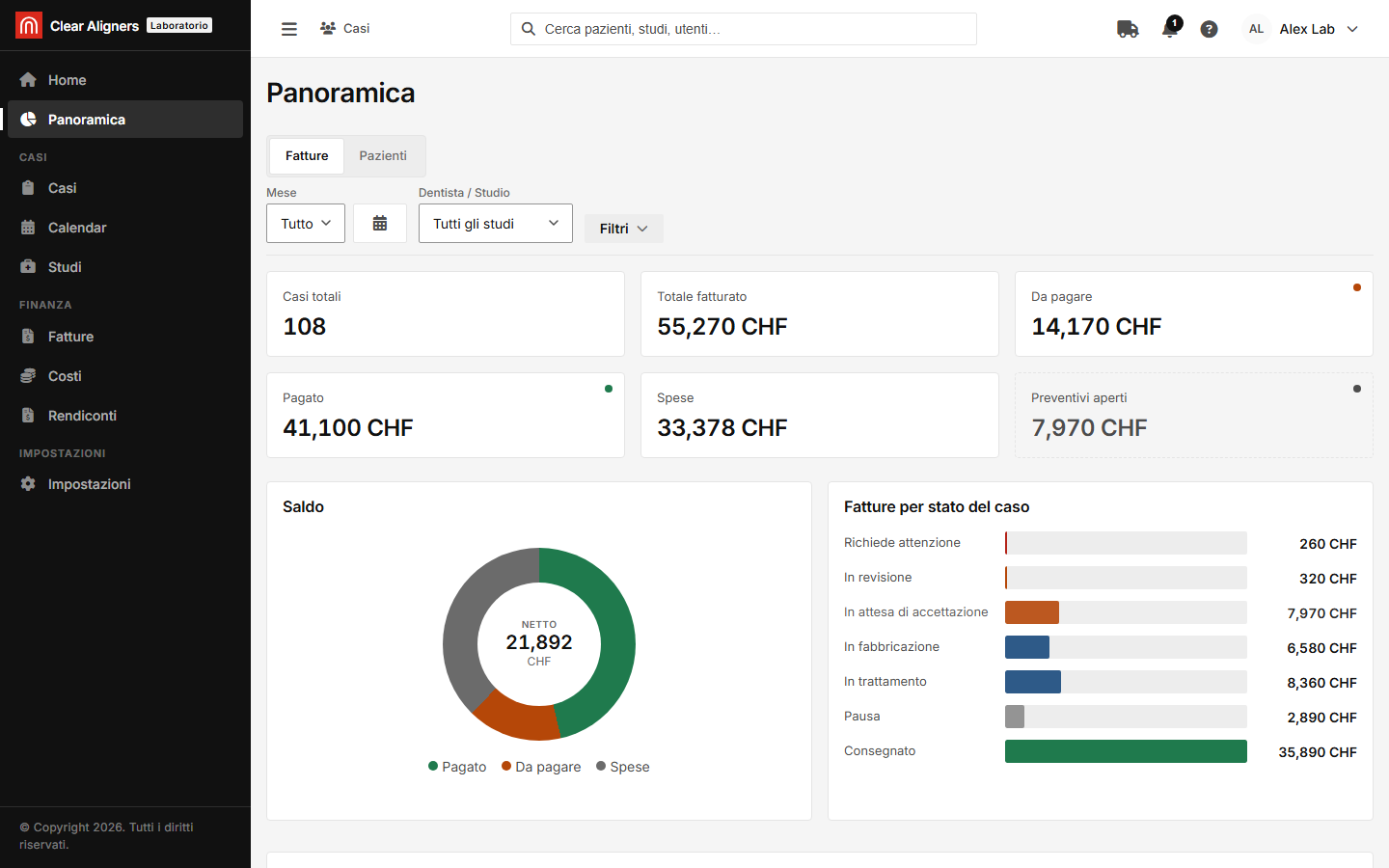Screen dimensions: 1389x868
Task: Expand the Tutti gli studi dropdown
Action: pos(496,223)
